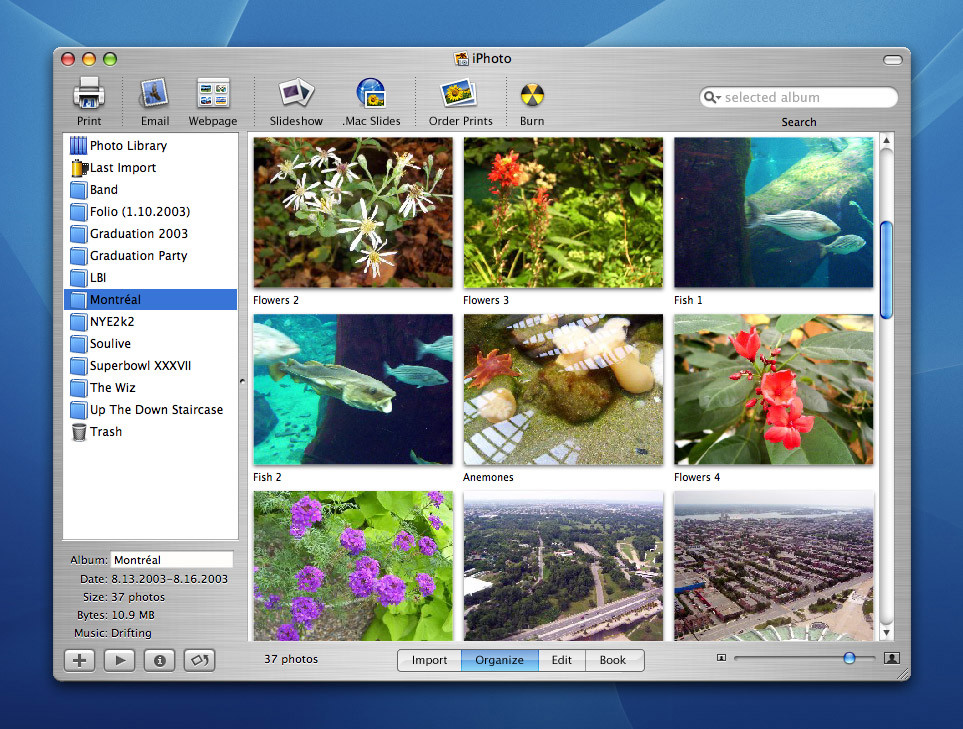Select Last Import in the source list
Screen dimensions: 963x729
point(150,168)
